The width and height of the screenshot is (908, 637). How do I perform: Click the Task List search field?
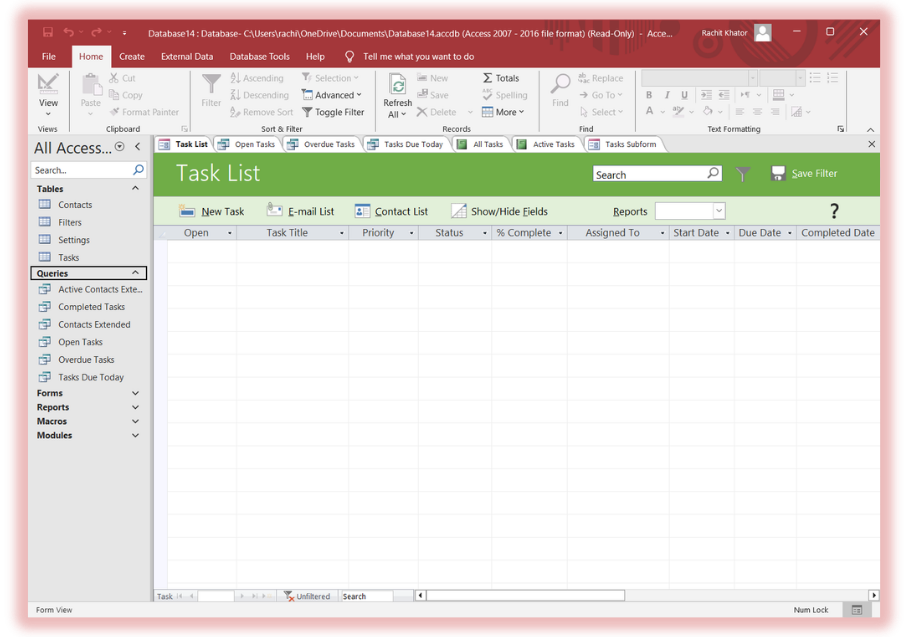(x=649, y=174)
